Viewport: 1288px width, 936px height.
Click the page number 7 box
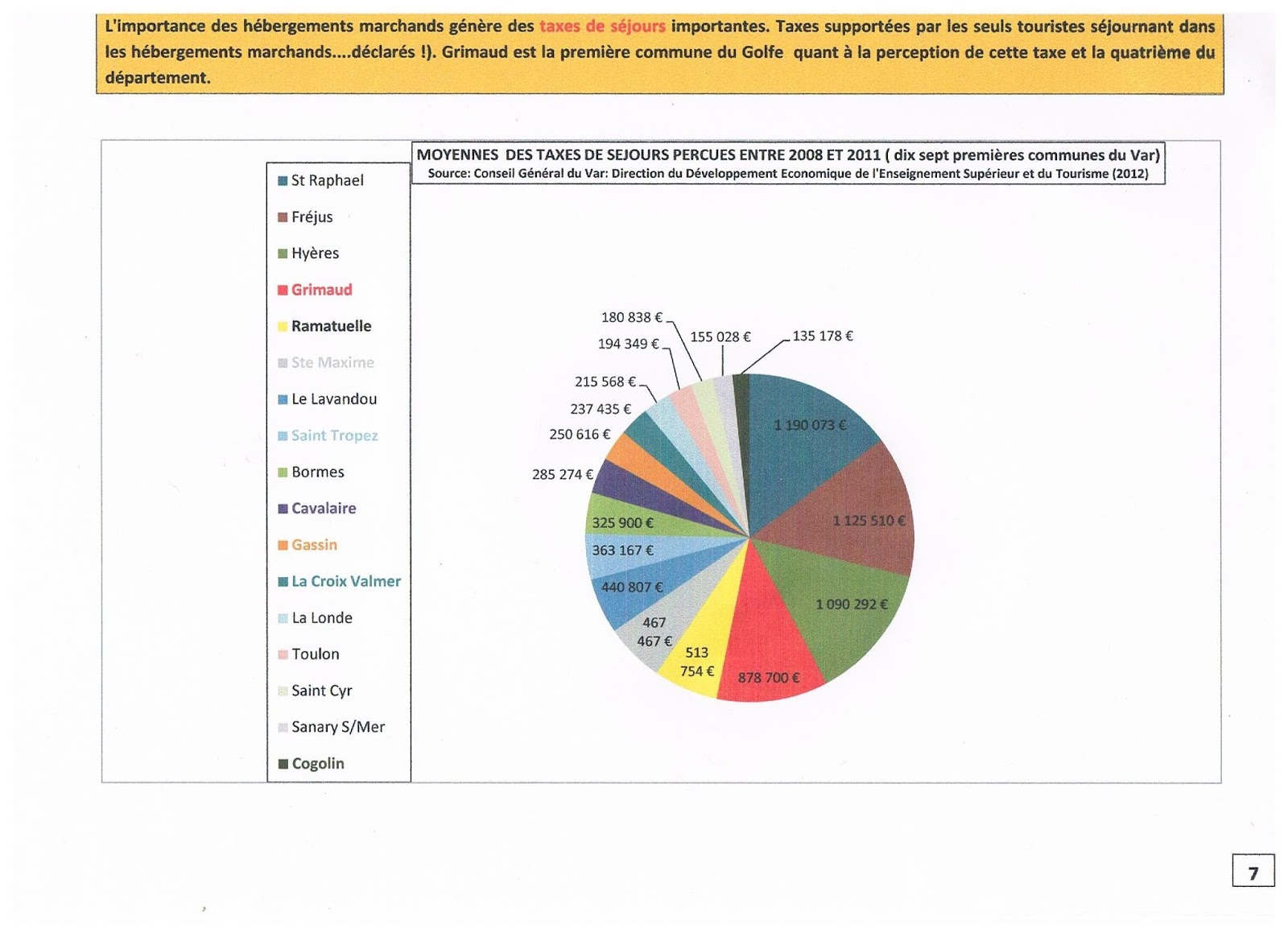tap(1253, 872)
